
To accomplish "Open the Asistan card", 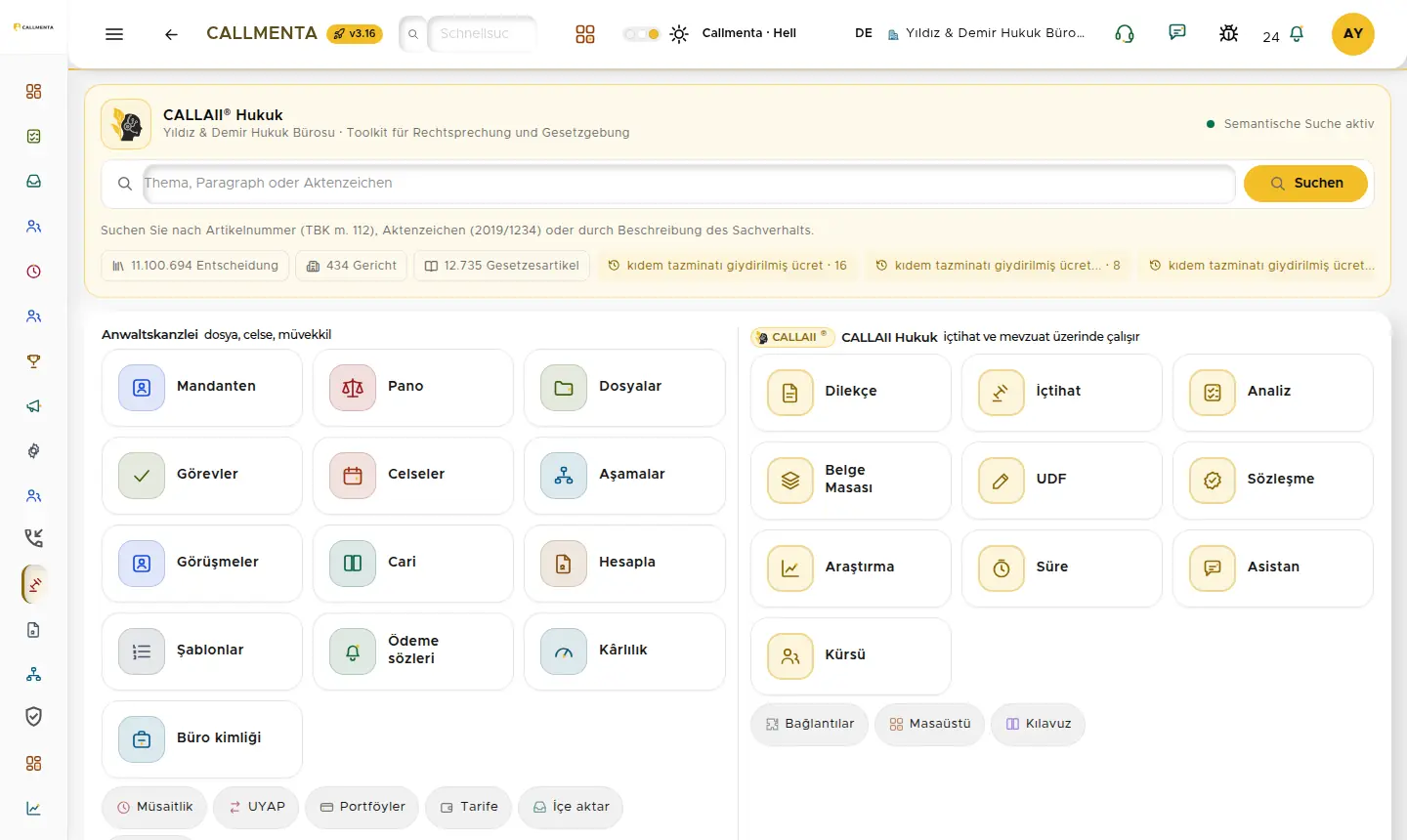I will pos(1273,568).
